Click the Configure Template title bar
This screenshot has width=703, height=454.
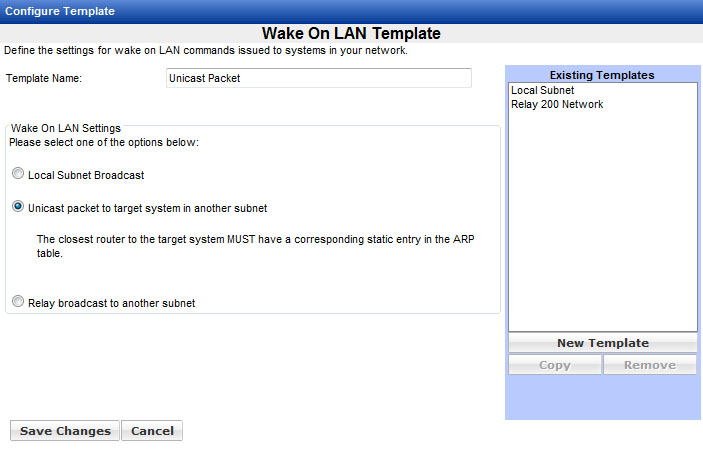click(x=60, y=11)
